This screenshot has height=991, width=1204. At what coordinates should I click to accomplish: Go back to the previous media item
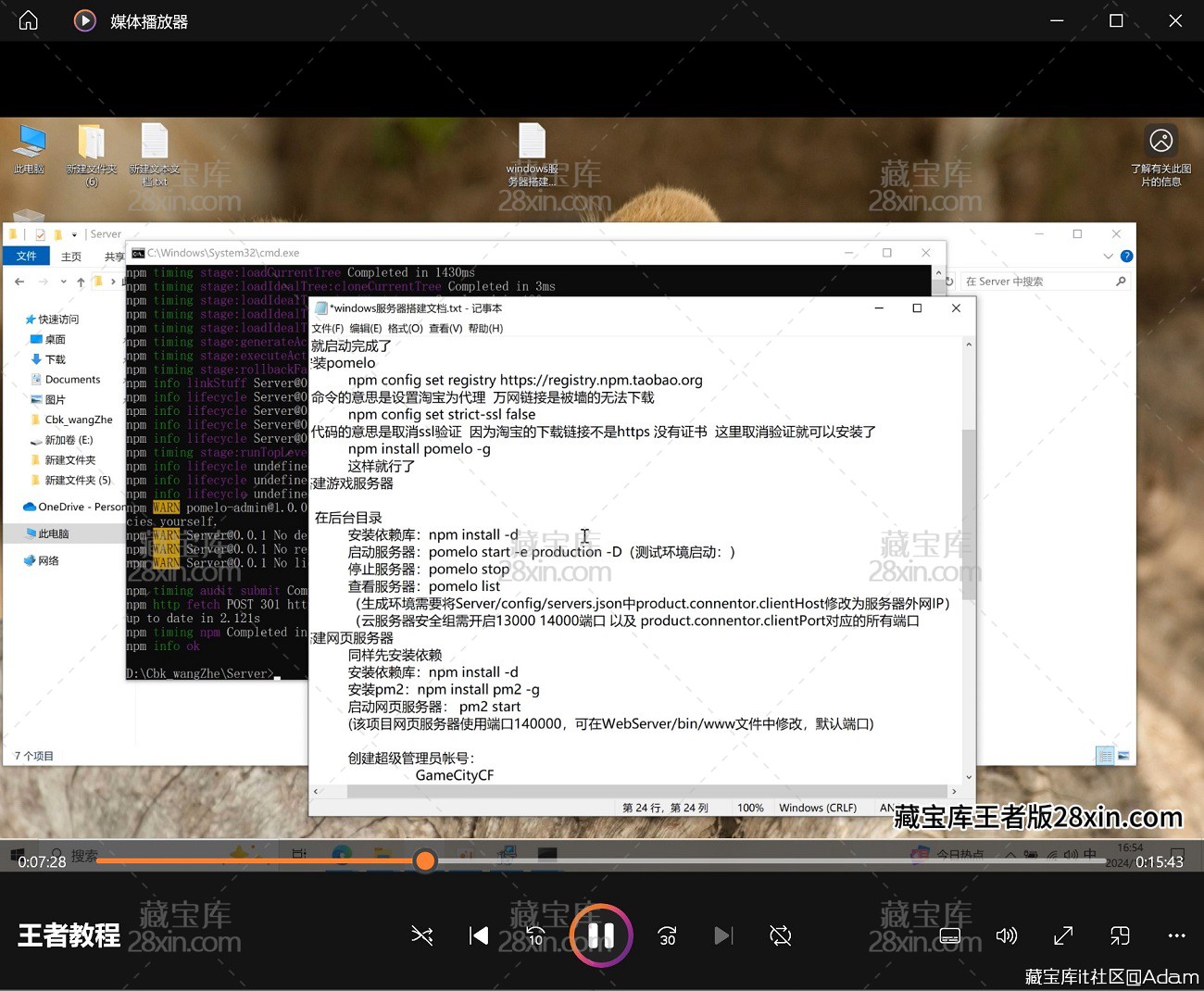pyautogui.click(x=478, y=935)
